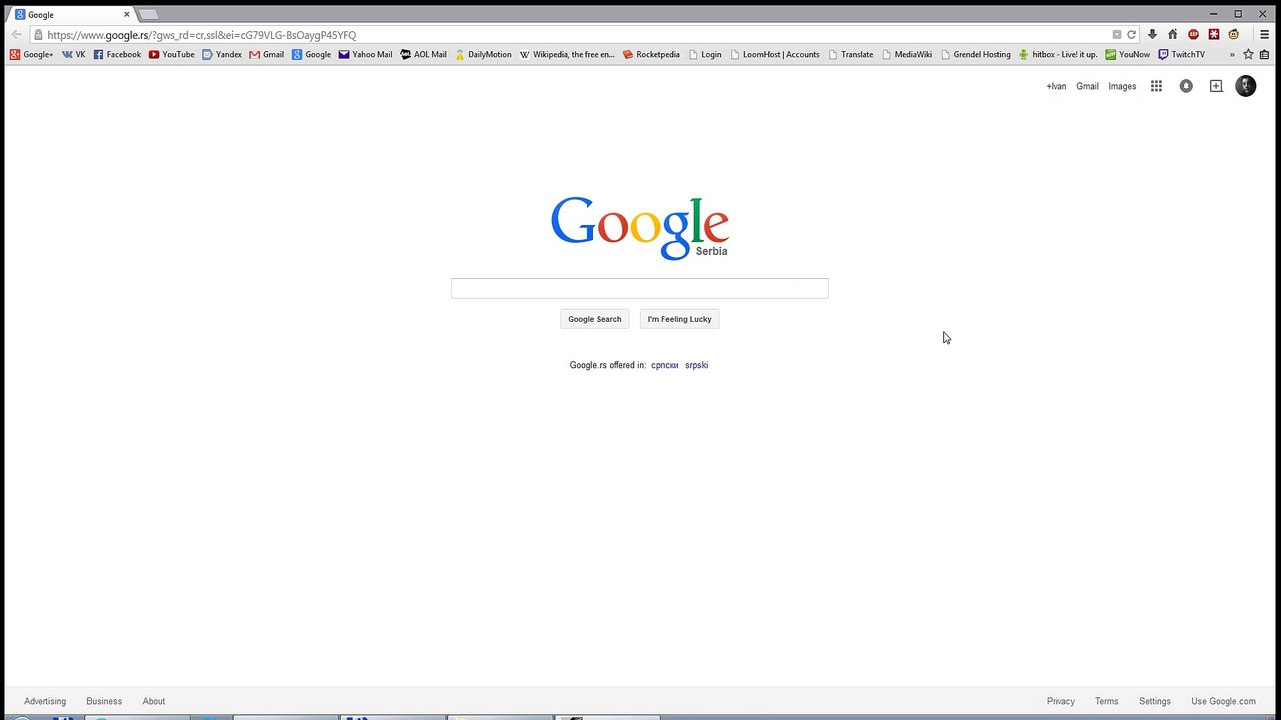This screenshot has width=1281, height=720.
Task: Open the About footer link
Action: [154, 701]
